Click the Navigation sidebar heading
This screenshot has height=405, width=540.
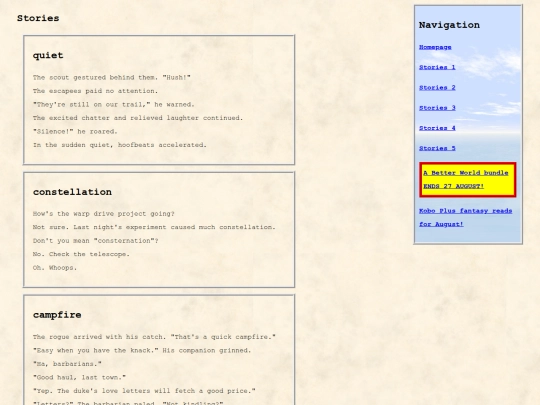449,25
